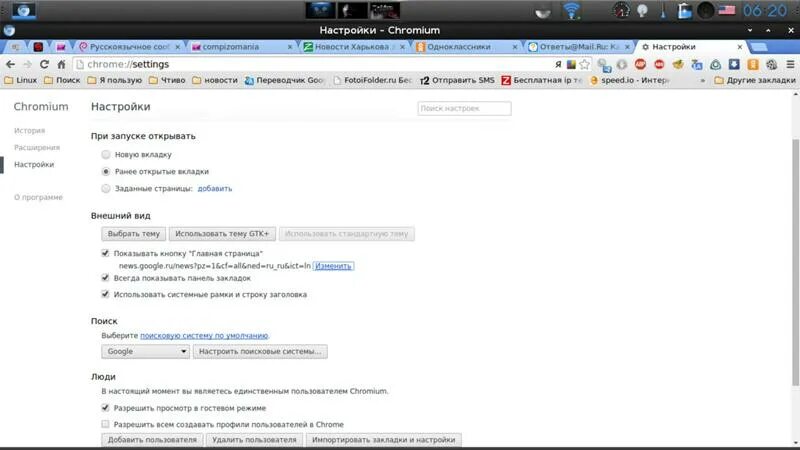
Task: Open the second red adblock extension icon
Action: (x=659, y=64)
